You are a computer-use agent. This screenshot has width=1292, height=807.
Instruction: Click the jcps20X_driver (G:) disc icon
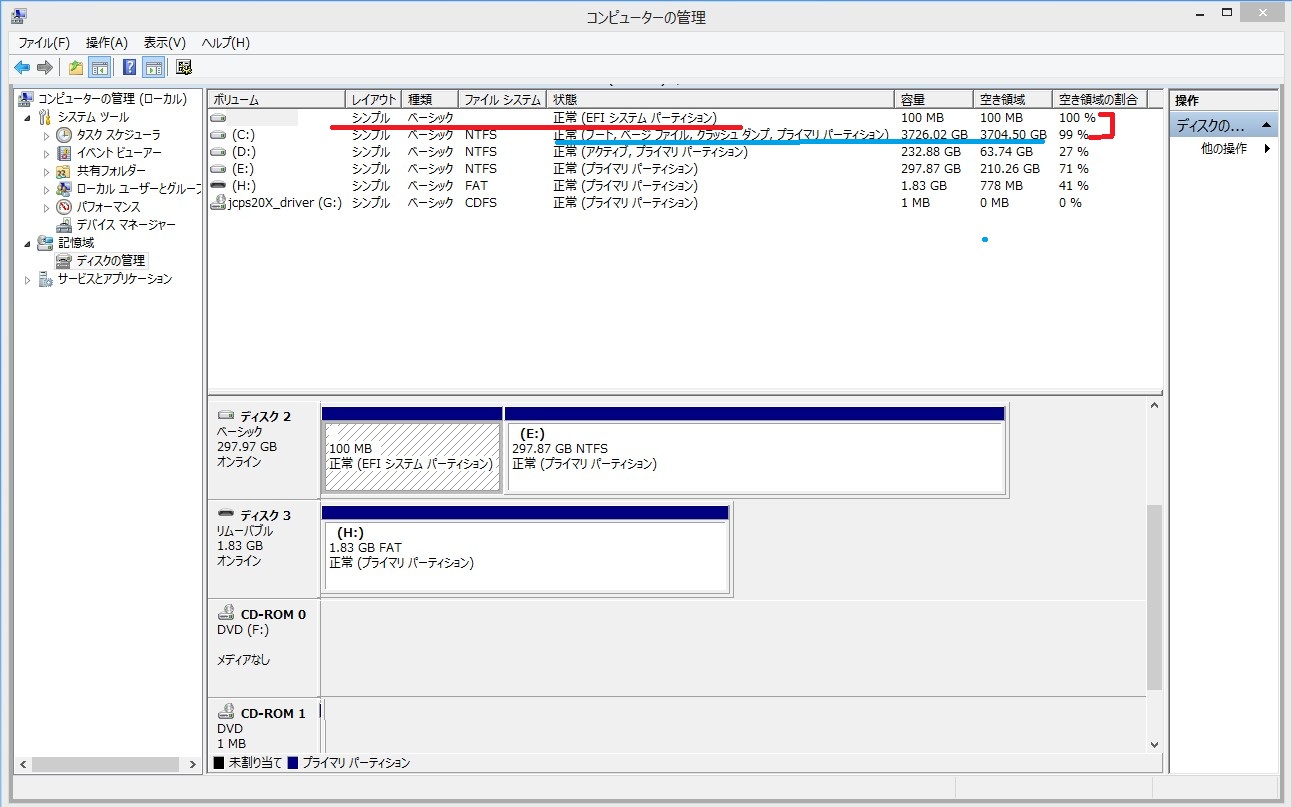pos(219,203)
